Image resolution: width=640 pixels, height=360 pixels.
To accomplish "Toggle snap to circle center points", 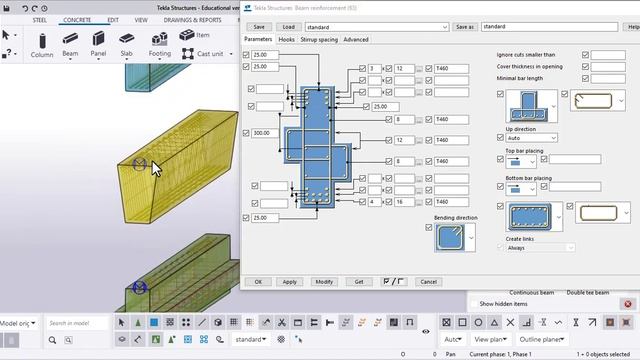I will click(478, 322).
